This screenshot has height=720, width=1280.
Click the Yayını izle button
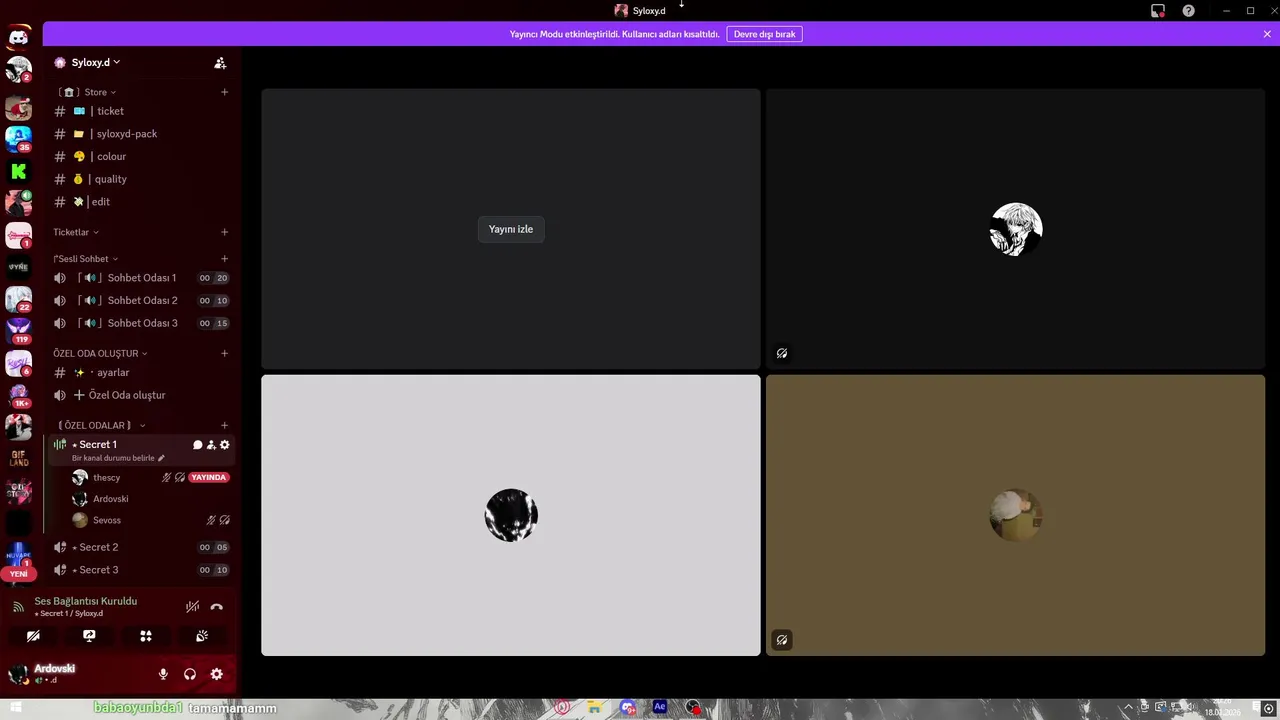(511, 229)
